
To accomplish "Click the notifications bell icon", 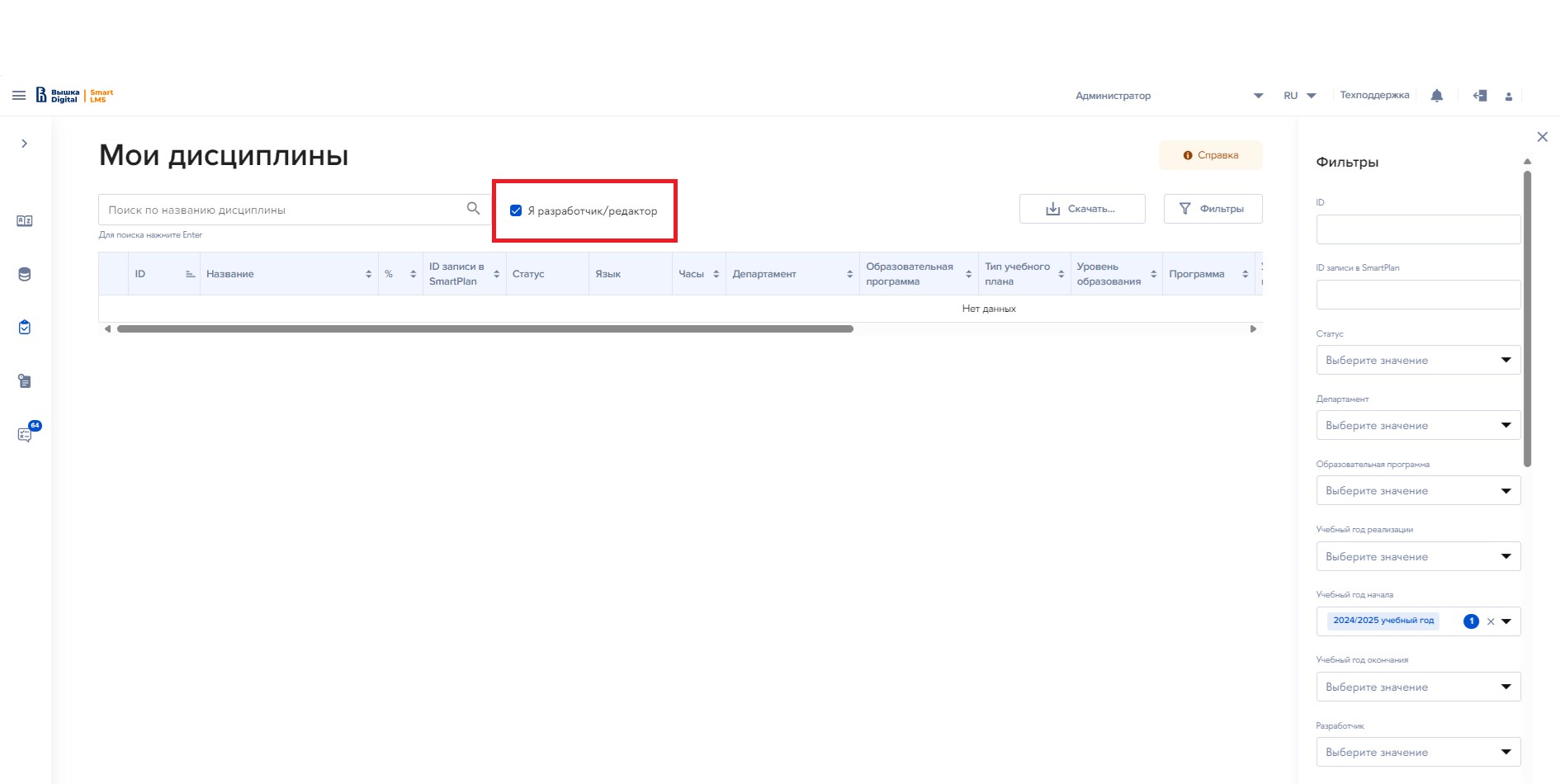I will pos(1436,96).
